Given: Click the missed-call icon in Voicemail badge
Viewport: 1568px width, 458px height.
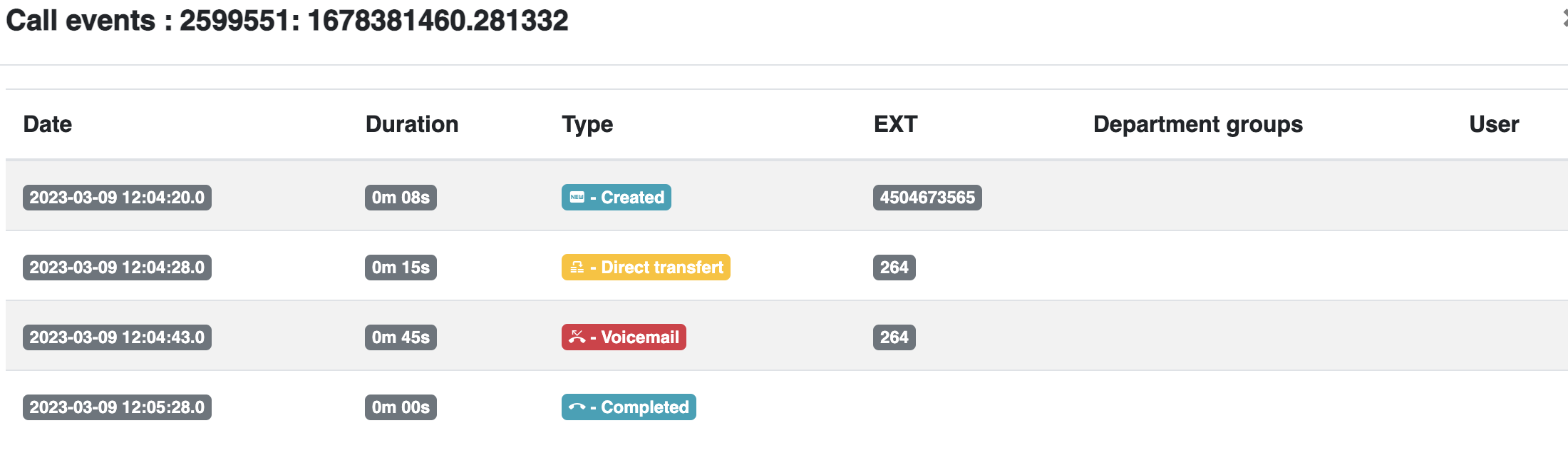Looking at the screenshot, I should click(x=577, y=337).
